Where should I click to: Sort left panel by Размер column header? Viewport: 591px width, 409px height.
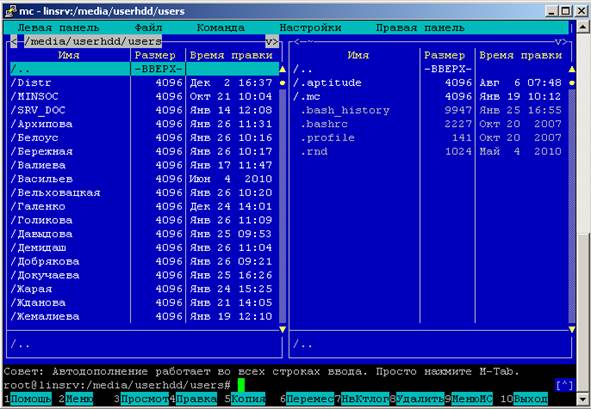pyautogui.click(x=155, y=55)
